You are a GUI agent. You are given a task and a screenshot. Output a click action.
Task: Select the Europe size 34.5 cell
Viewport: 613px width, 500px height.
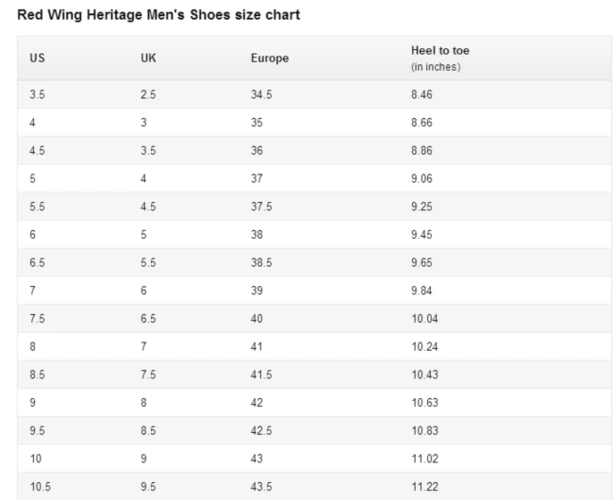263,92
